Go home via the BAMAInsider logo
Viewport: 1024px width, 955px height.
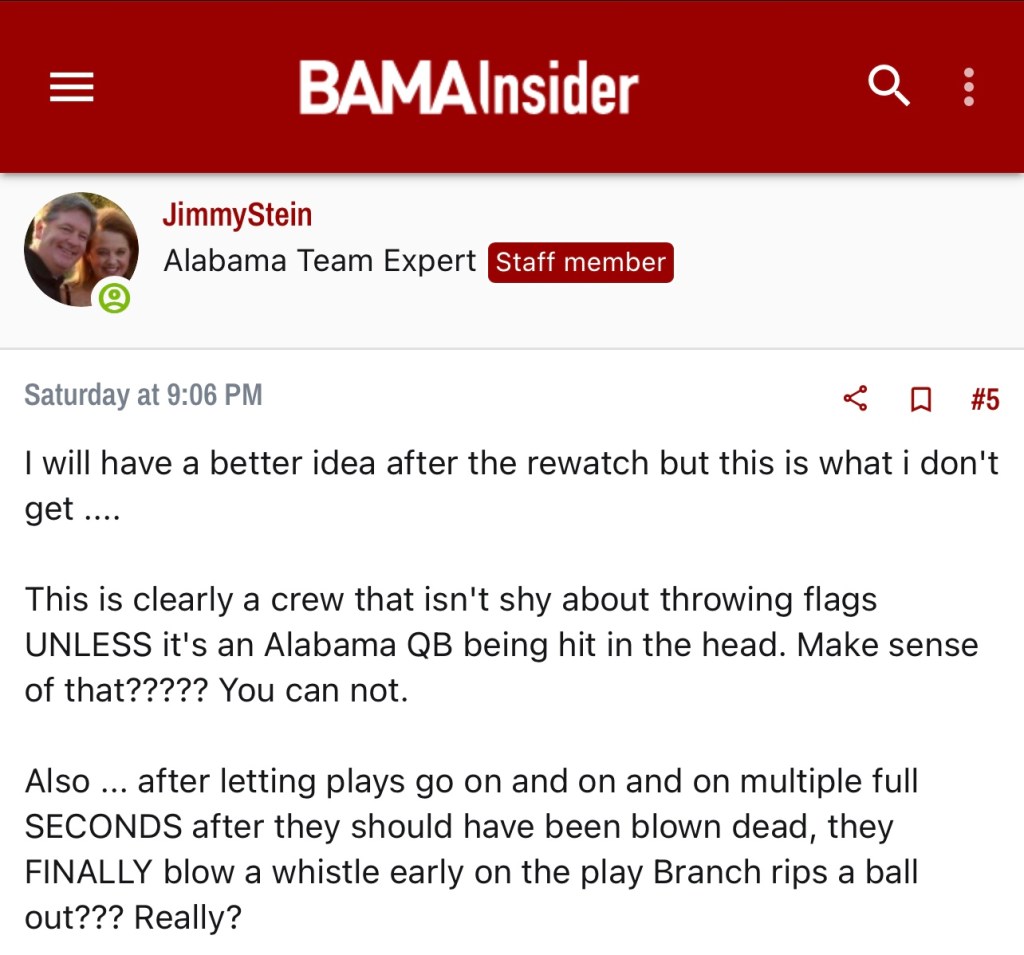point(468,88)
